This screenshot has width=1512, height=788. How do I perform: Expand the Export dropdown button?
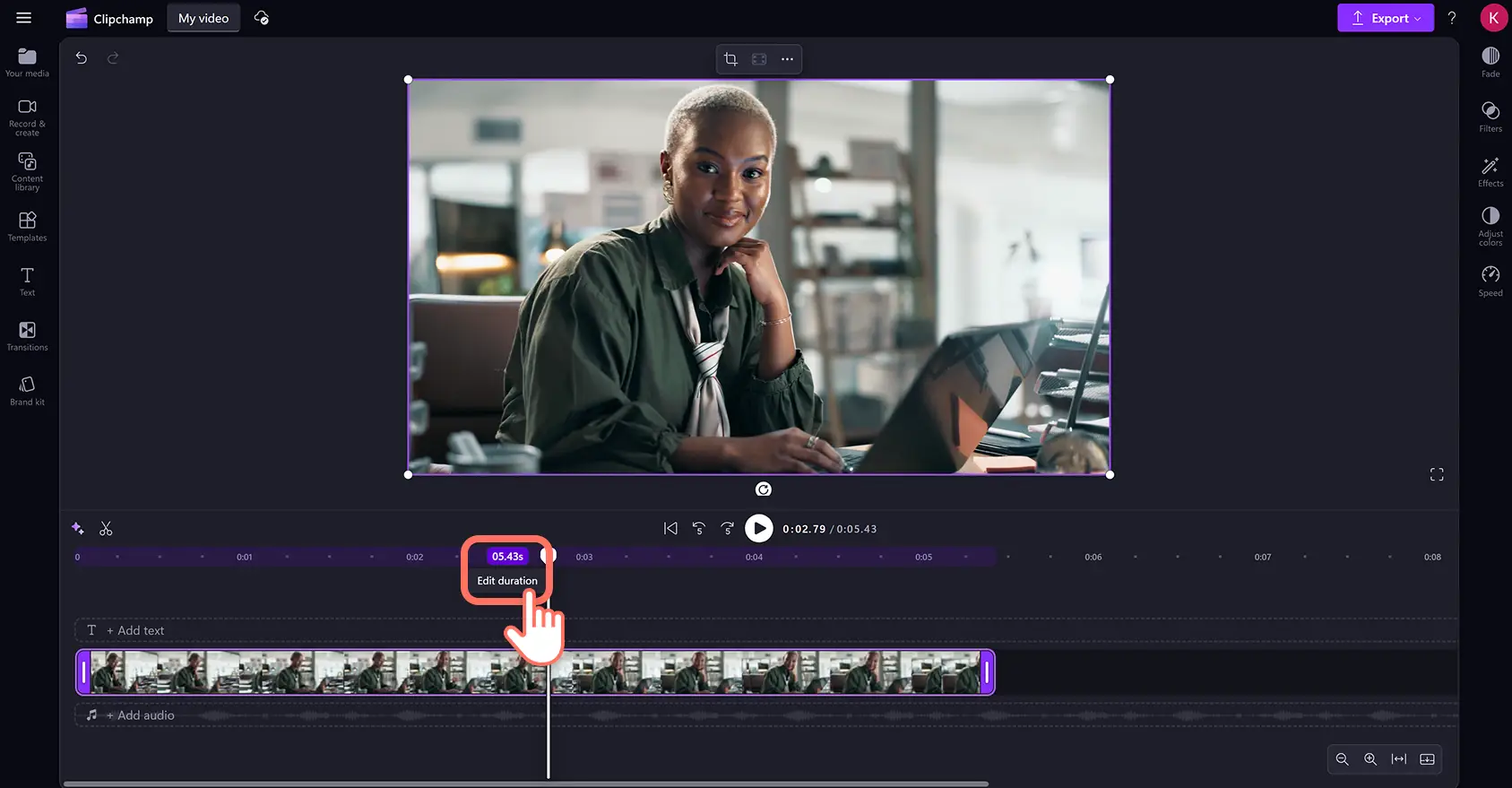1385,18
